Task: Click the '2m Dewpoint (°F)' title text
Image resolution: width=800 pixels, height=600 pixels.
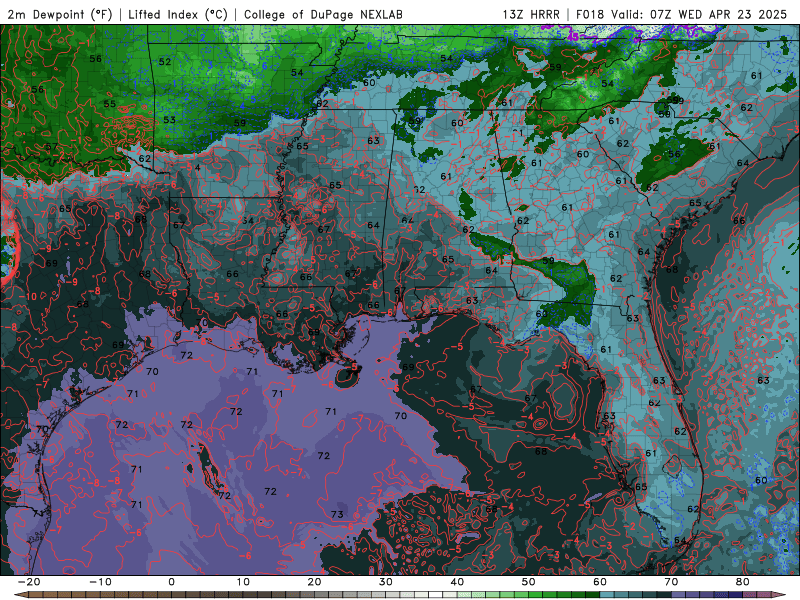Action: click(60, 14)
